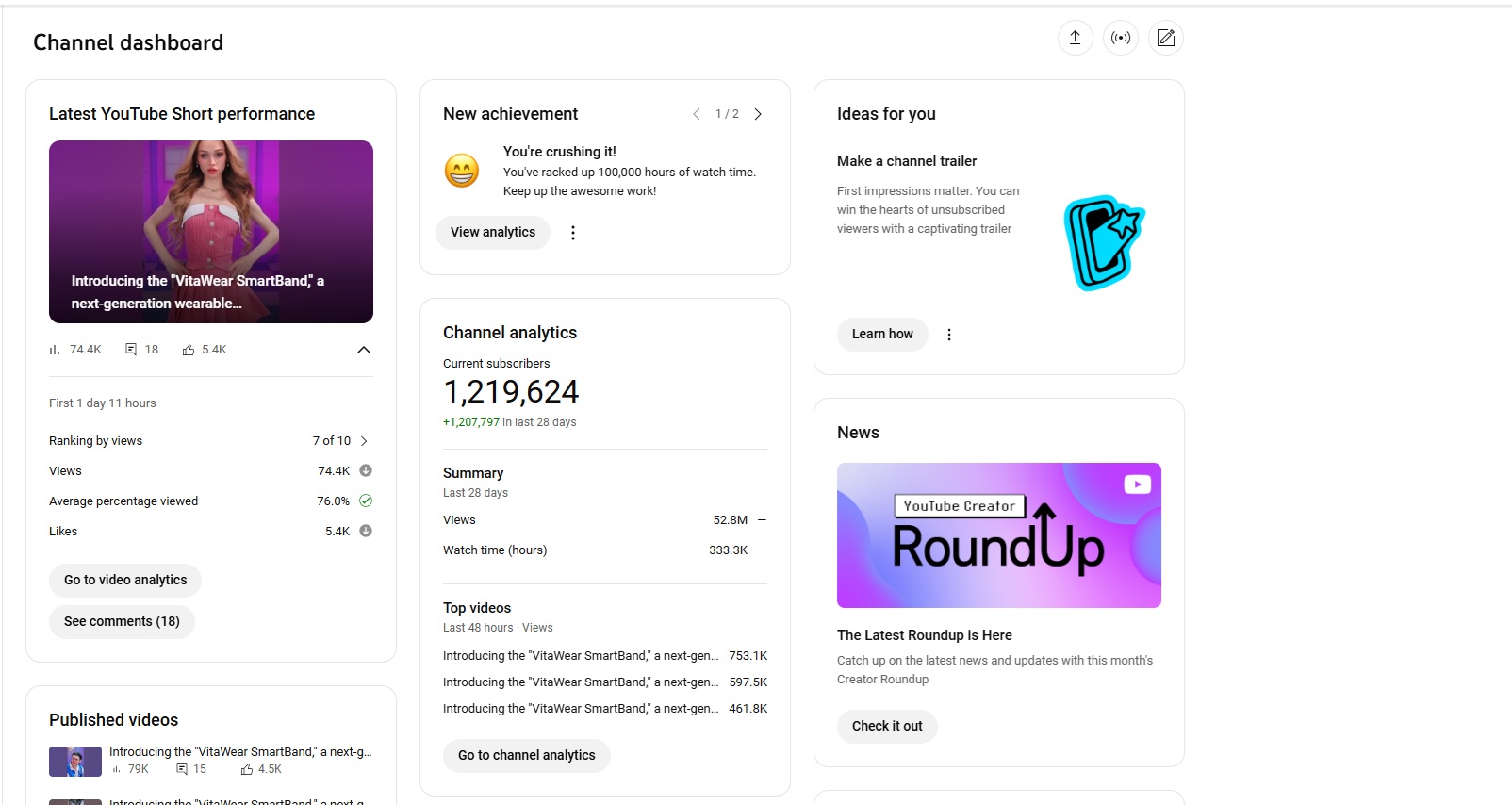Click the Check it out button

point(887,727)
